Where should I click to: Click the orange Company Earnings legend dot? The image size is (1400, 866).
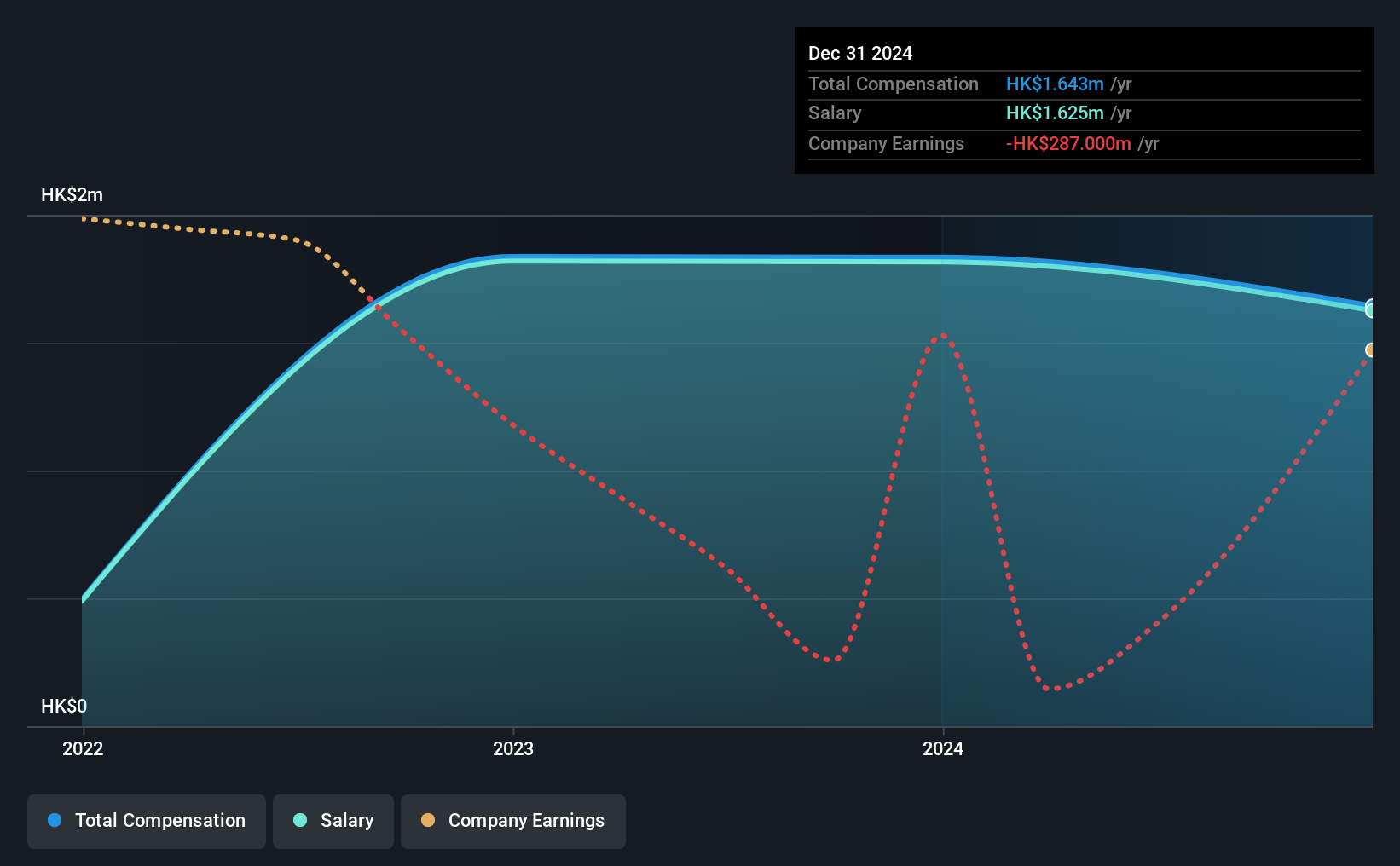[x=428, y=820]
